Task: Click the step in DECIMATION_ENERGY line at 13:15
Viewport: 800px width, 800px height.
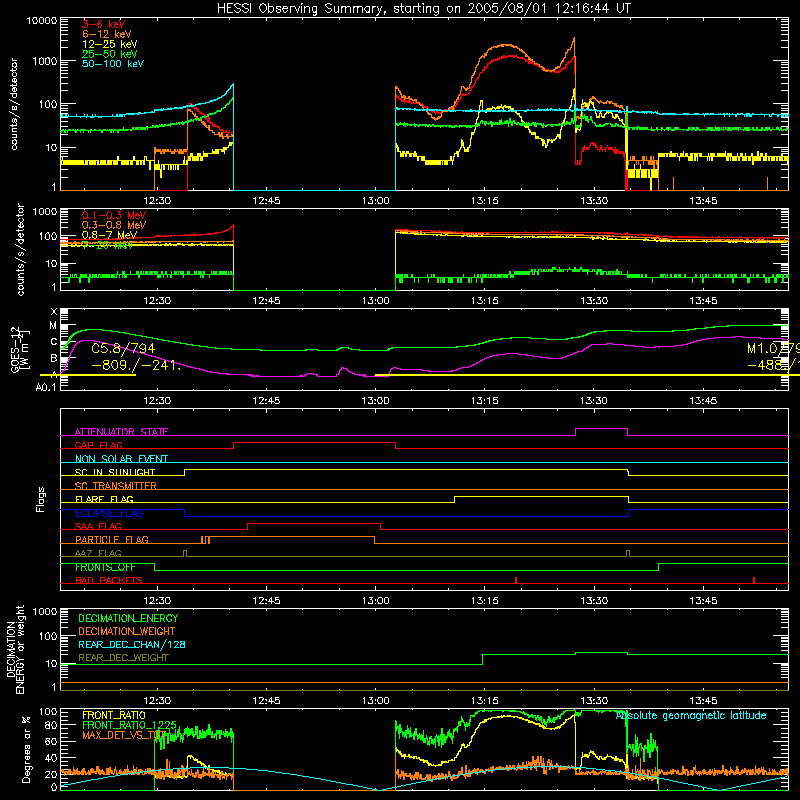Action: click(483, 659)
